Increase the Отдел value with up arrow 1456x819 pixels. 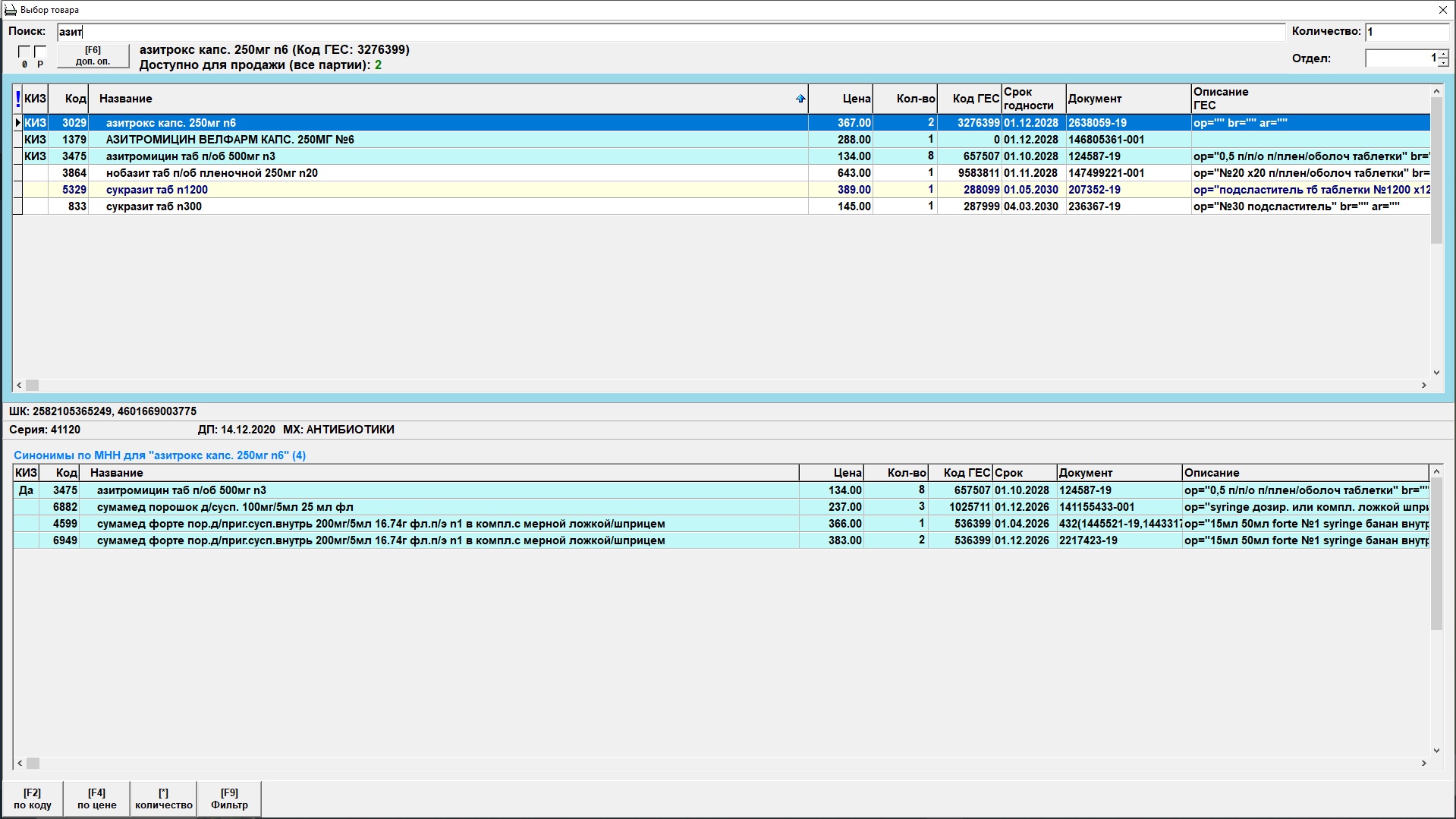(1443, 54)
